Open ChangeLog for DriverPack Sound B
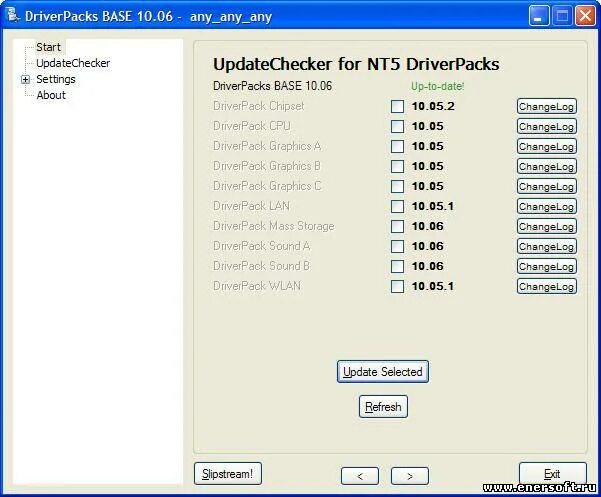The width and height of the screenshot is (601, 497). [x=547, y=266]
